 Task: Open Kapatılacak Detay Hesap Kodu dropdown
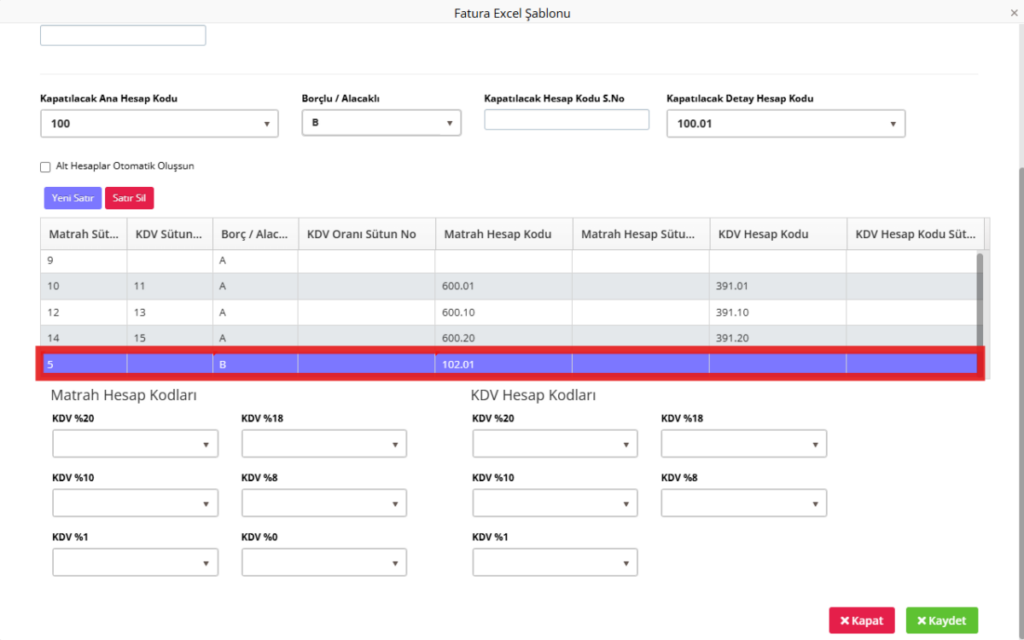[786, 123]
